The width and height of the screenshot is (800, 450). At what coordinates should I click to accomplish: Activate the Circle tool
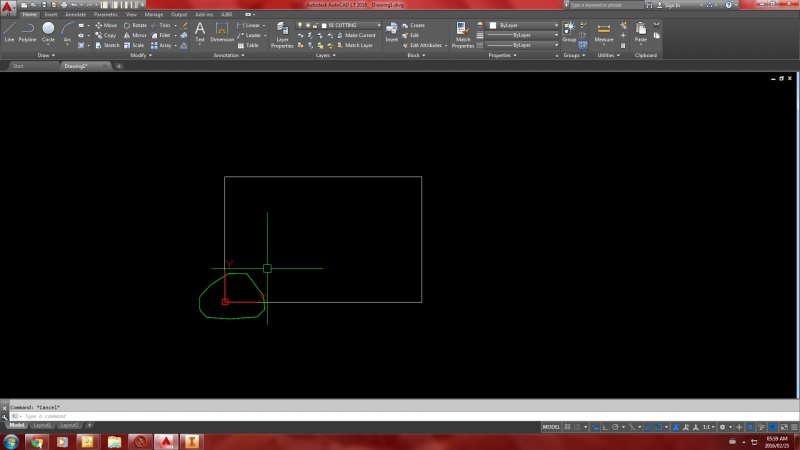[x=48, y=30]
